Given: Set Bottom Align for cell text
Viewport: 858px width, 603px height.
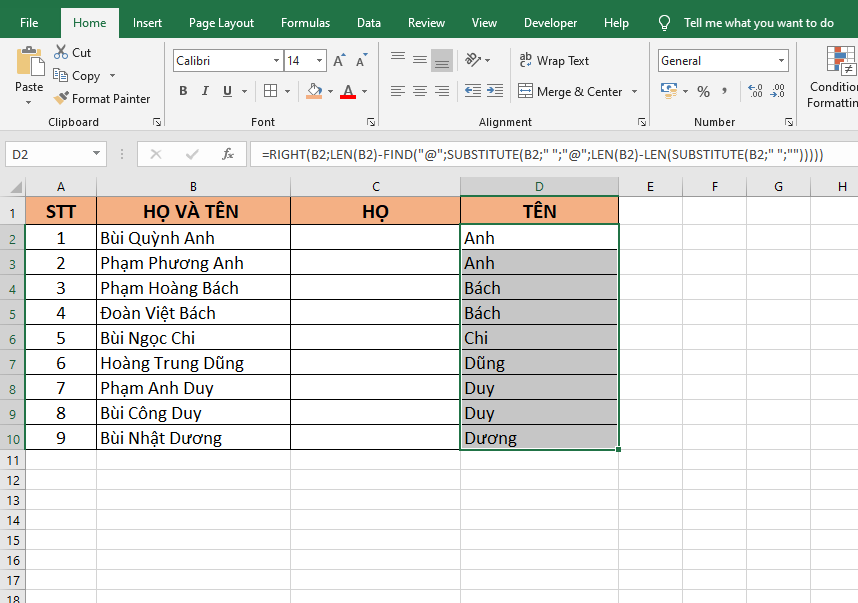Looking at the screenshot, I should 442,60.
